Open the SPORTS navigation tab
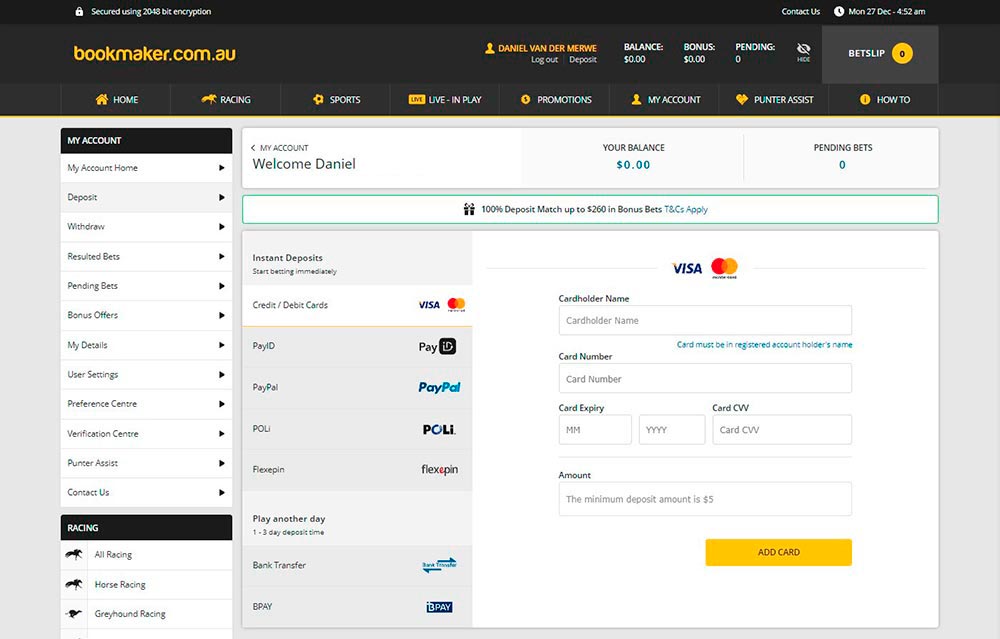 (x=335, y=99)
